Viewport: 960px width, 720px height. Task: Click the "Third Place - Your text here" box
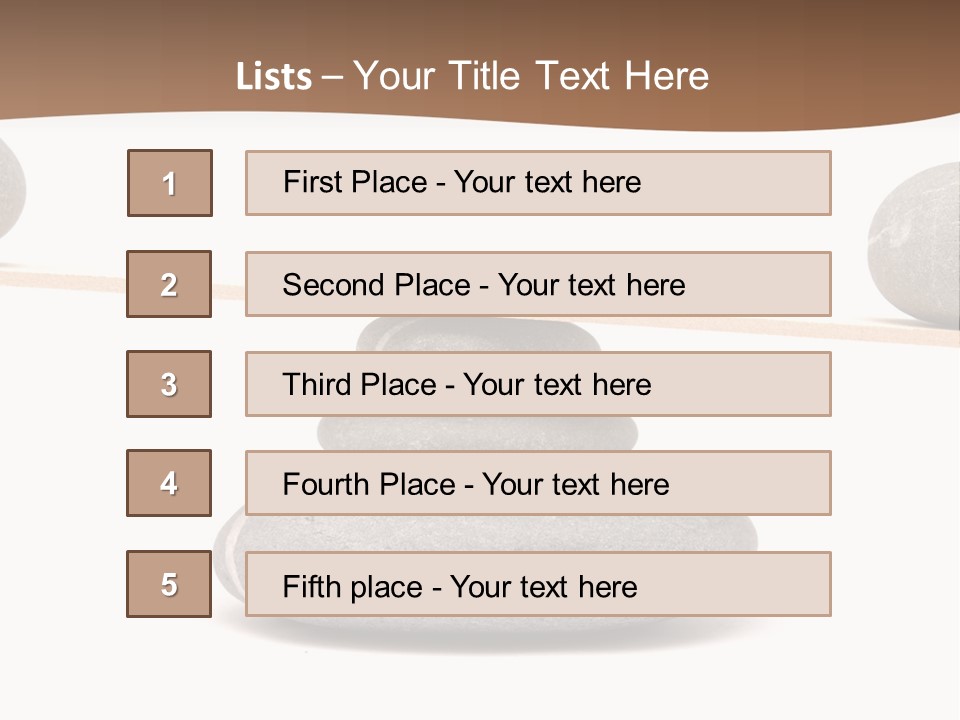(x=538, y=384)
